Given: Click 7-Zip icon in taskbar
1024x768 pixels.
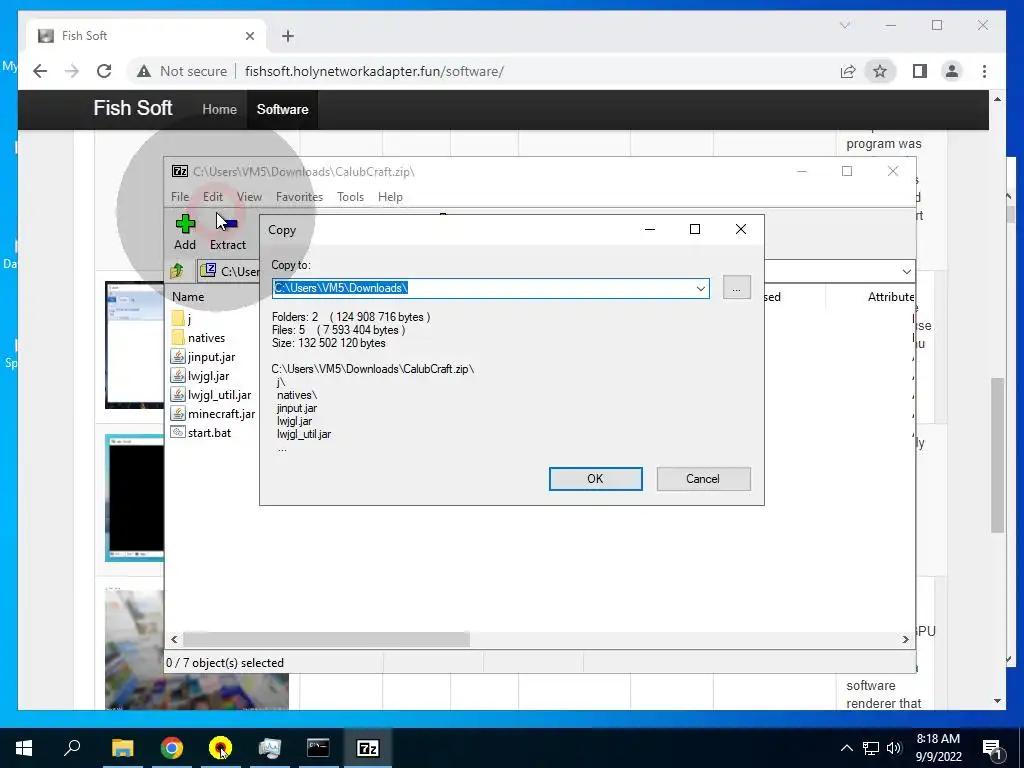Looking at the screenshot, I should [368, 748].
